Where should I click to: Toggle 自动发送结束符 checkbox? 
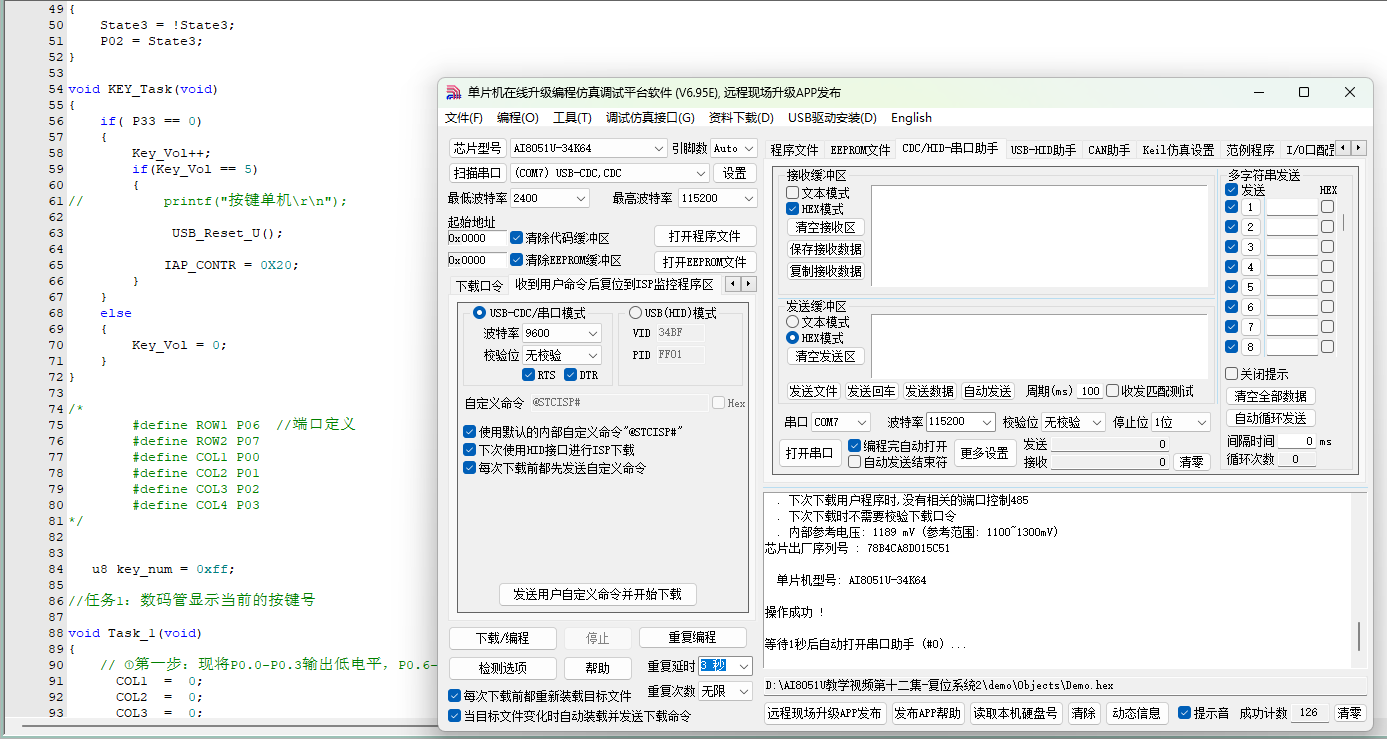[854, 462]
